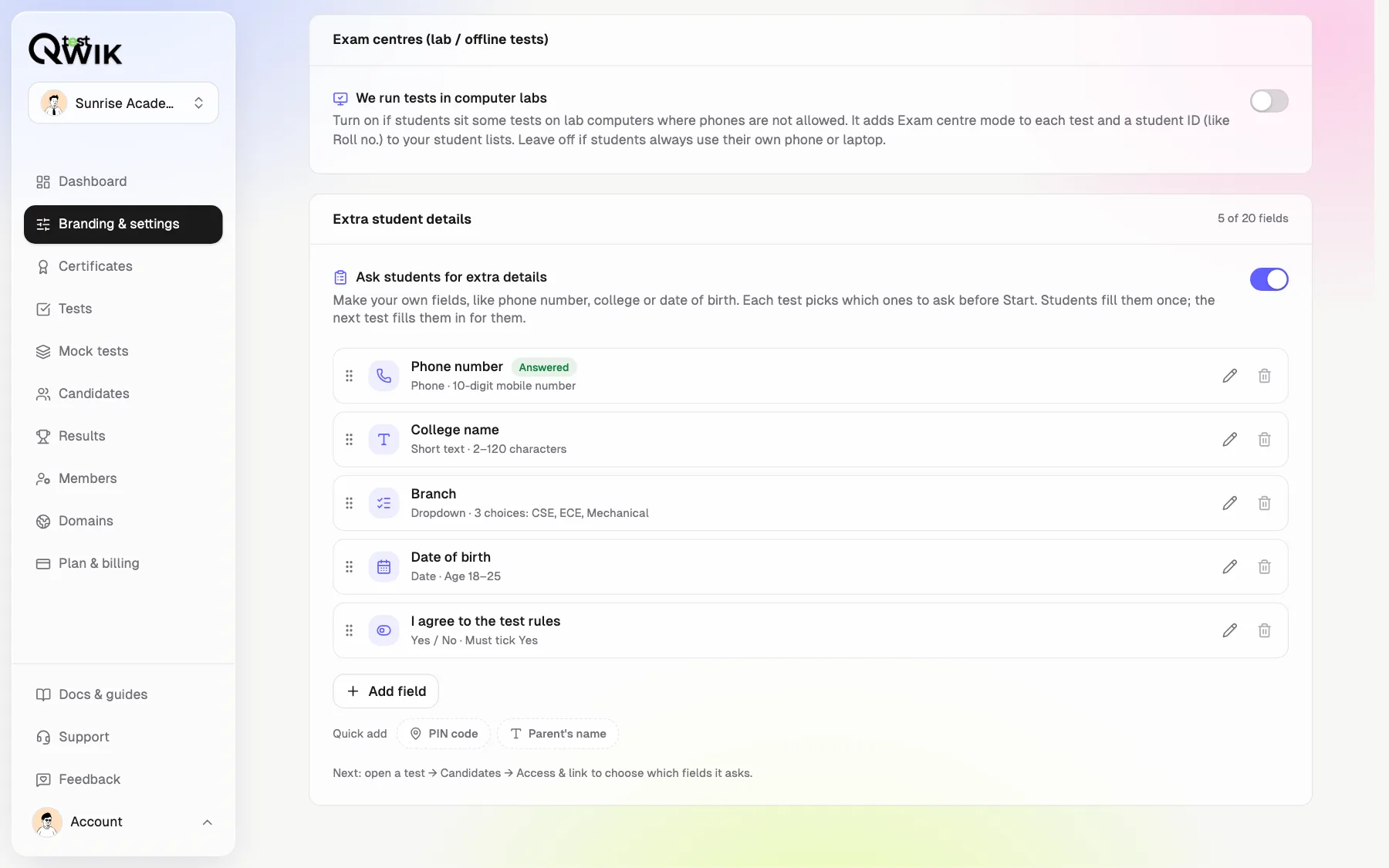This screenshot has width=1389, height=868.
Task: Grab the Date of birth drag handle
Action: pyautogui.click(x=350, y=567)
